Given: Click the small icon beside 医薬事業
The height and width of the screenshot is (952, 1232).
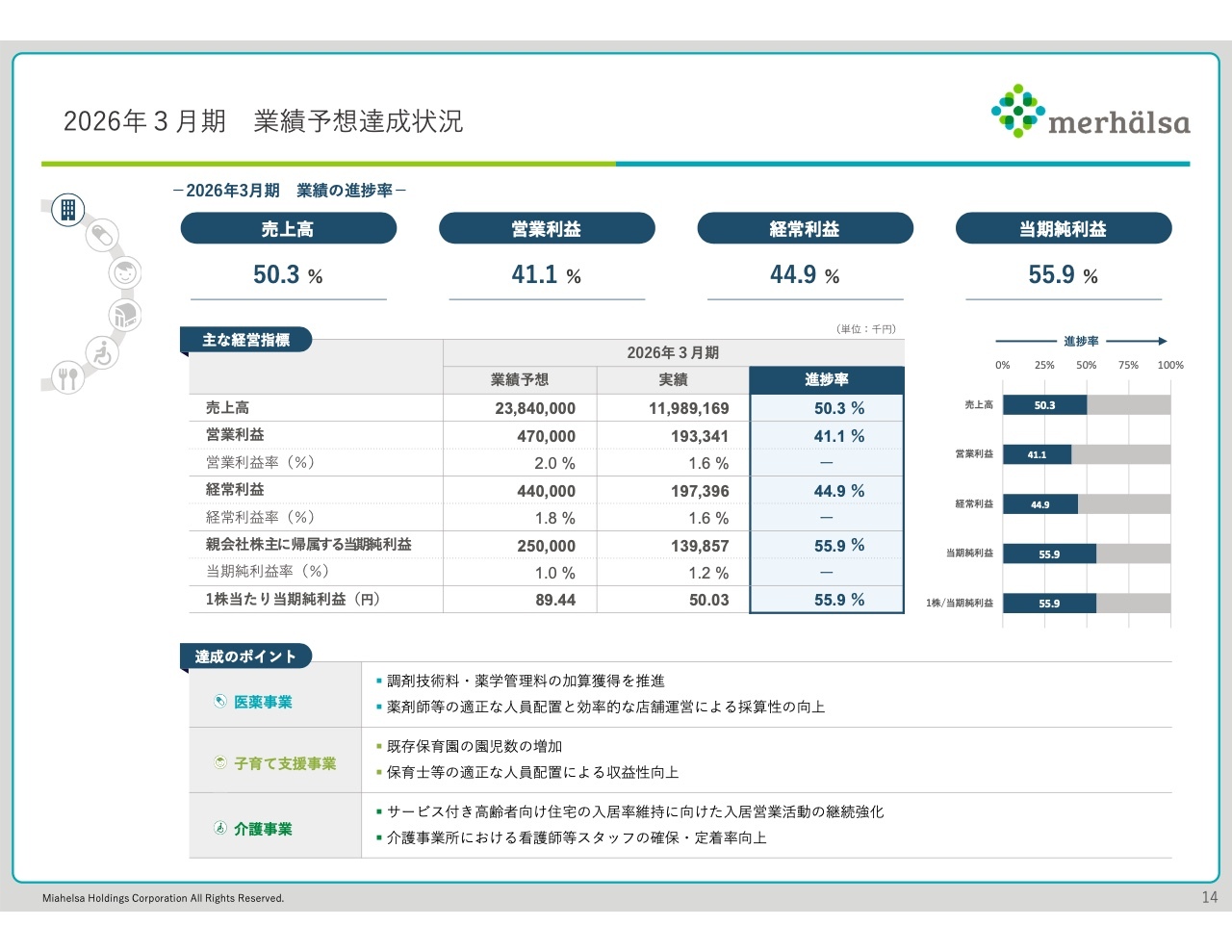Looking at the screenshot, I should [220, 702].
